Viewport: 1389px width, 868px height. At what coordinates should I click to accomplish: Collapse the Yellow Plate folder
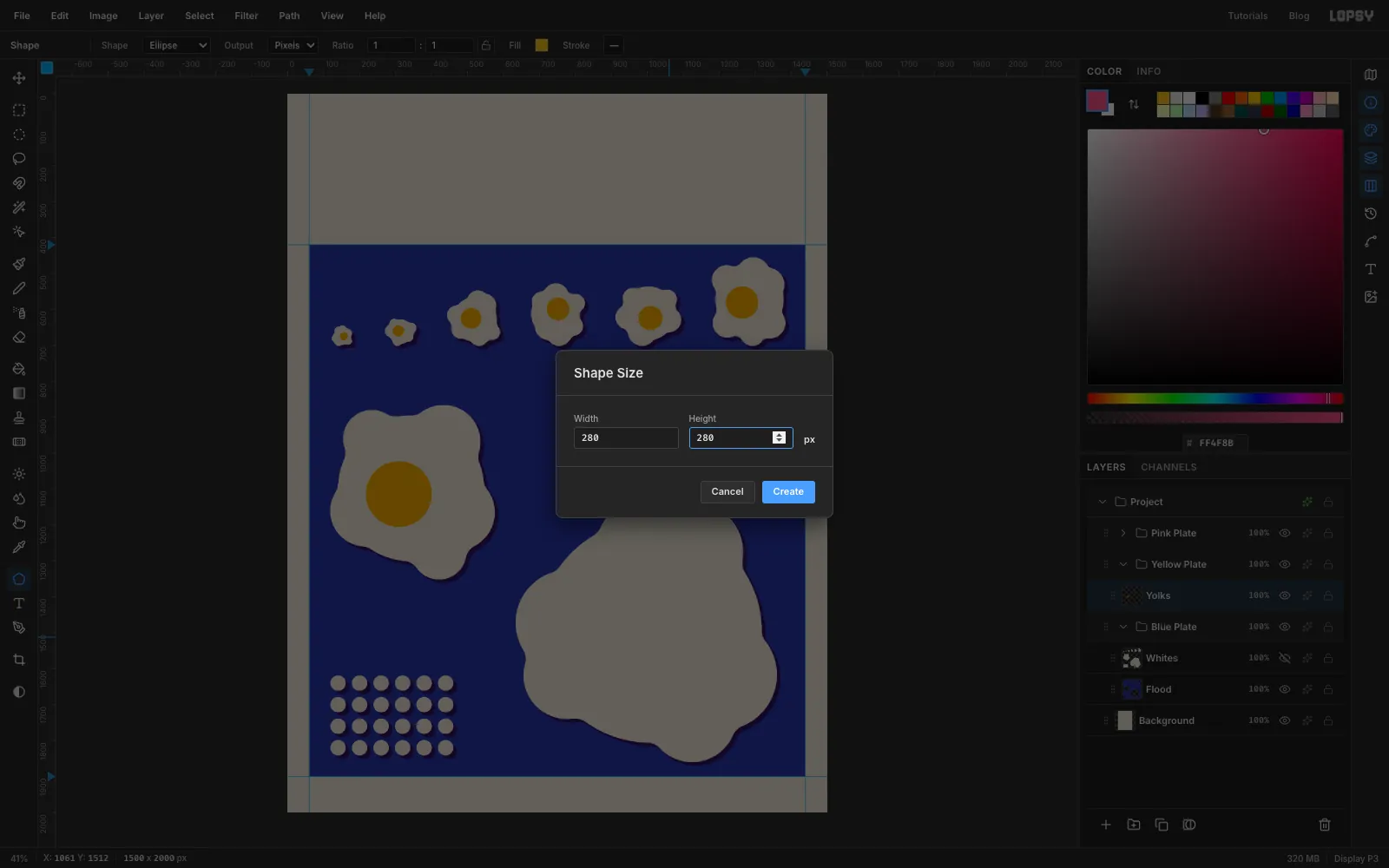point(1123,564)
